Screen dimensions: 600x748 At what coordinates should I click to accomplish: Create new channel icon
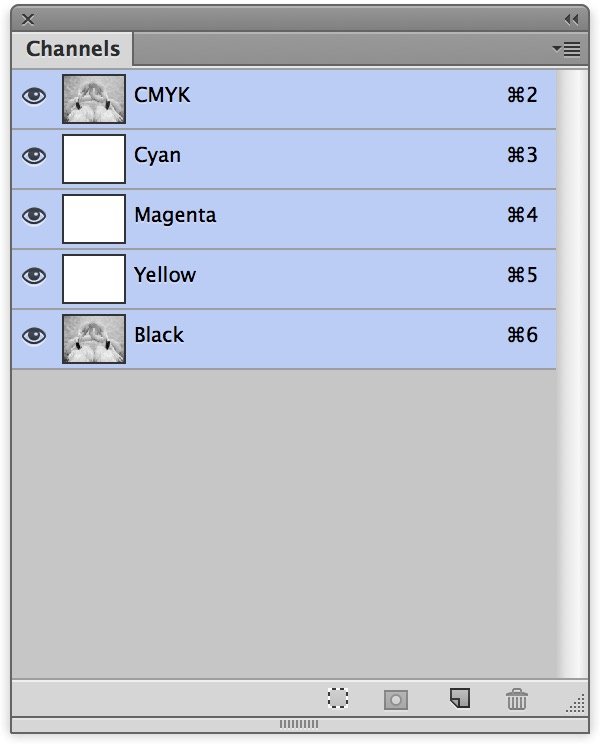(459, 697)
